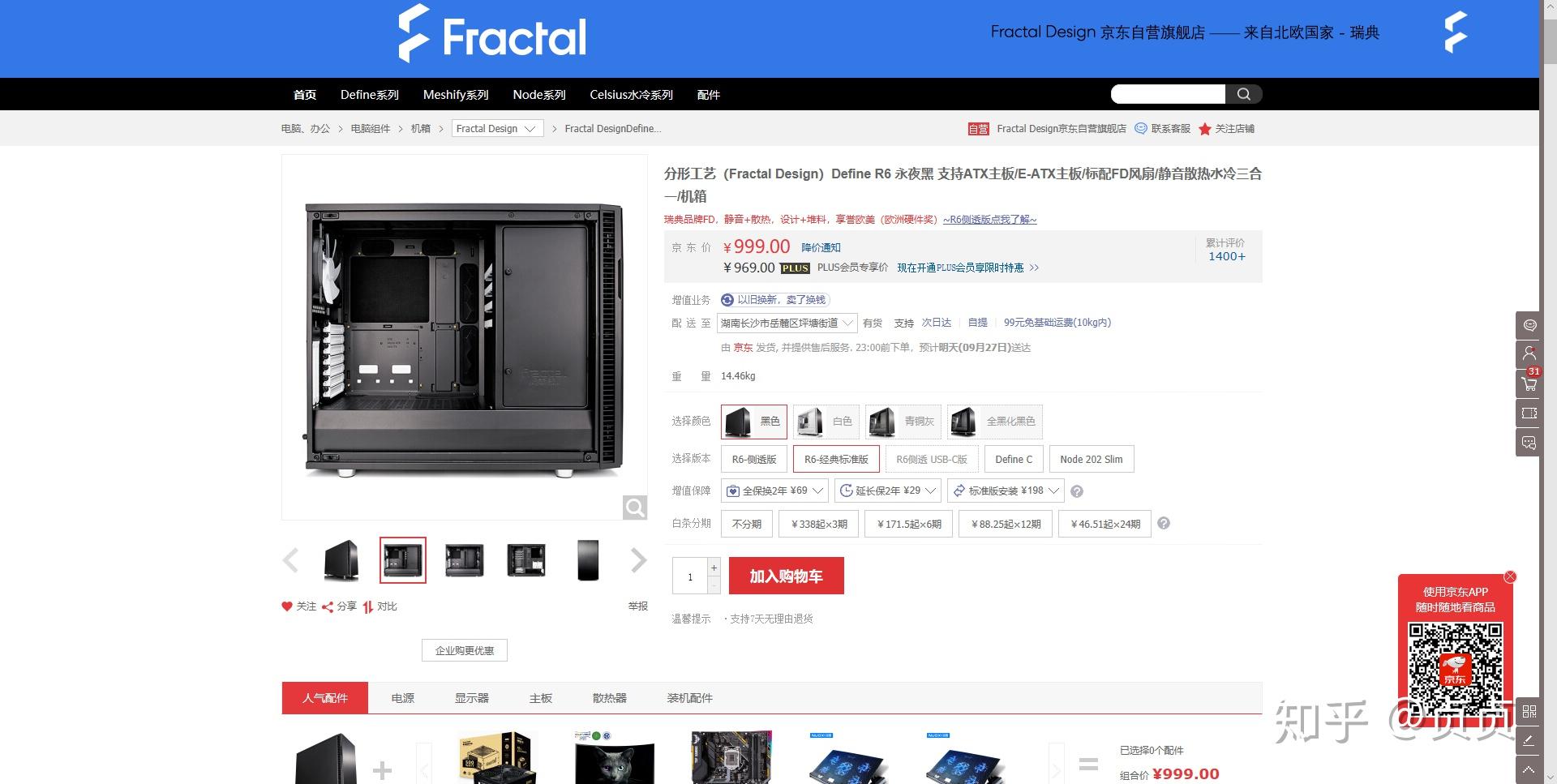Click into the store search field
The width and height of the screenshot is (1557, 784).
[1168, 94]
